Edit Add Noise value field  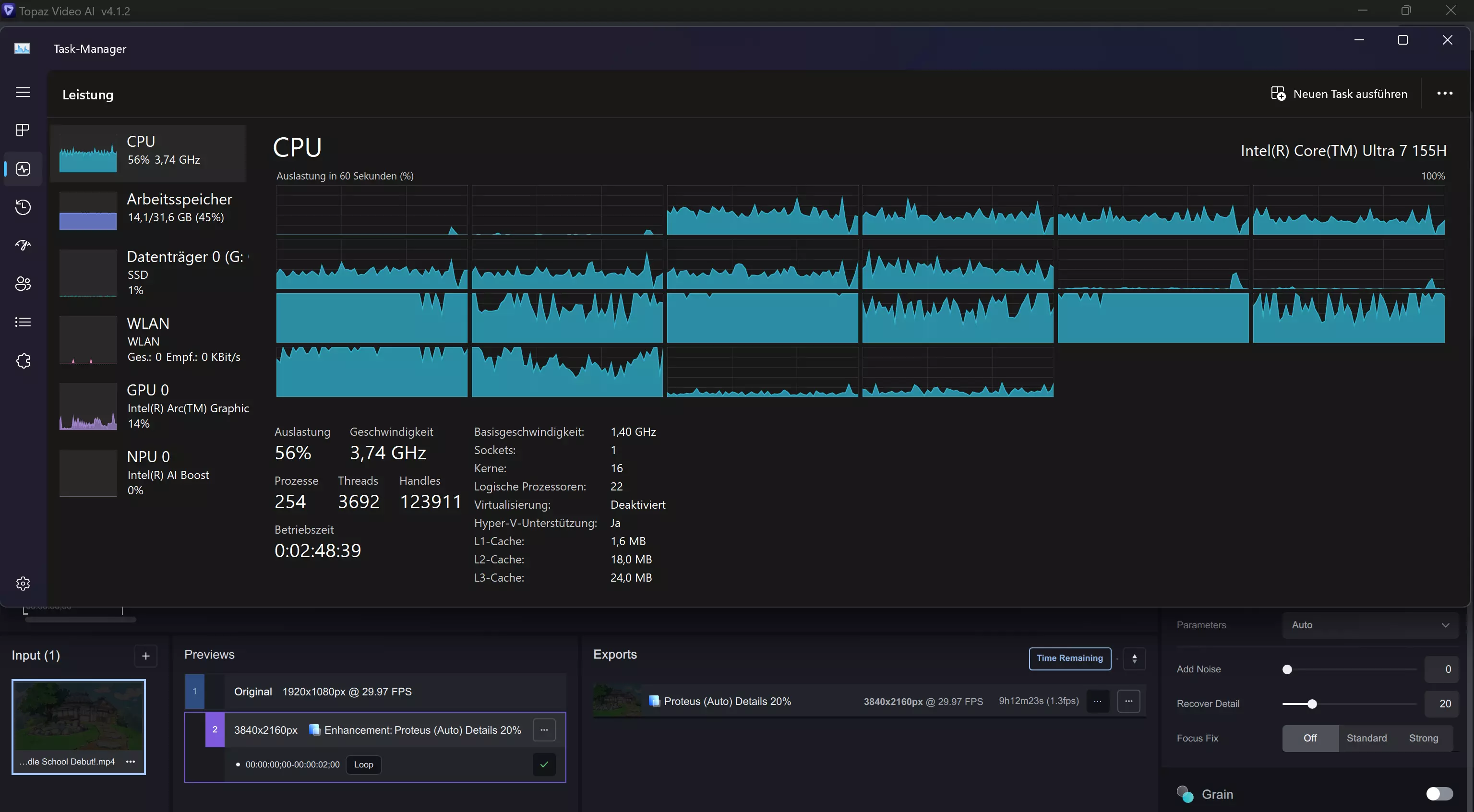(x=1441, y=669)
